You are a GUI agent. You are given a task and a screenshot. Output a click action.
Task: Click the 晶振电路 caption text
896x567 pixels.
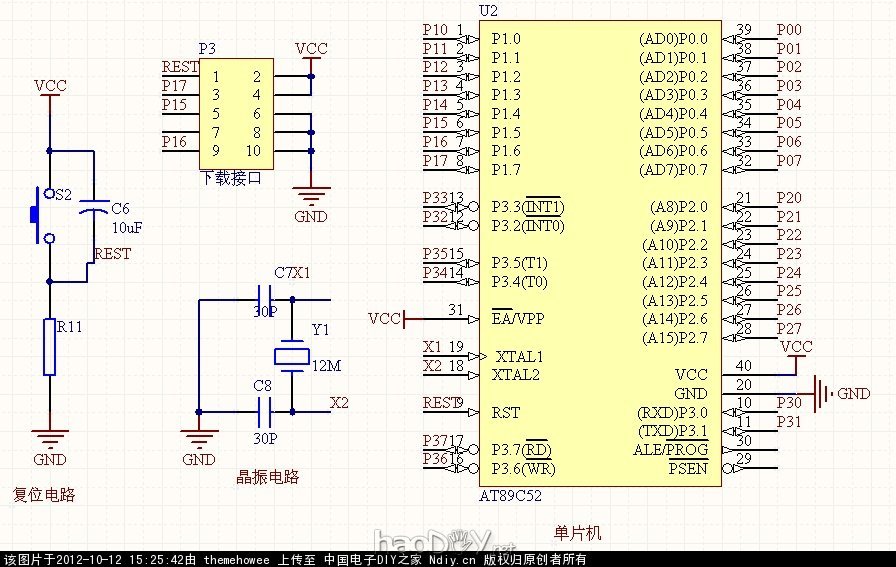267,477
